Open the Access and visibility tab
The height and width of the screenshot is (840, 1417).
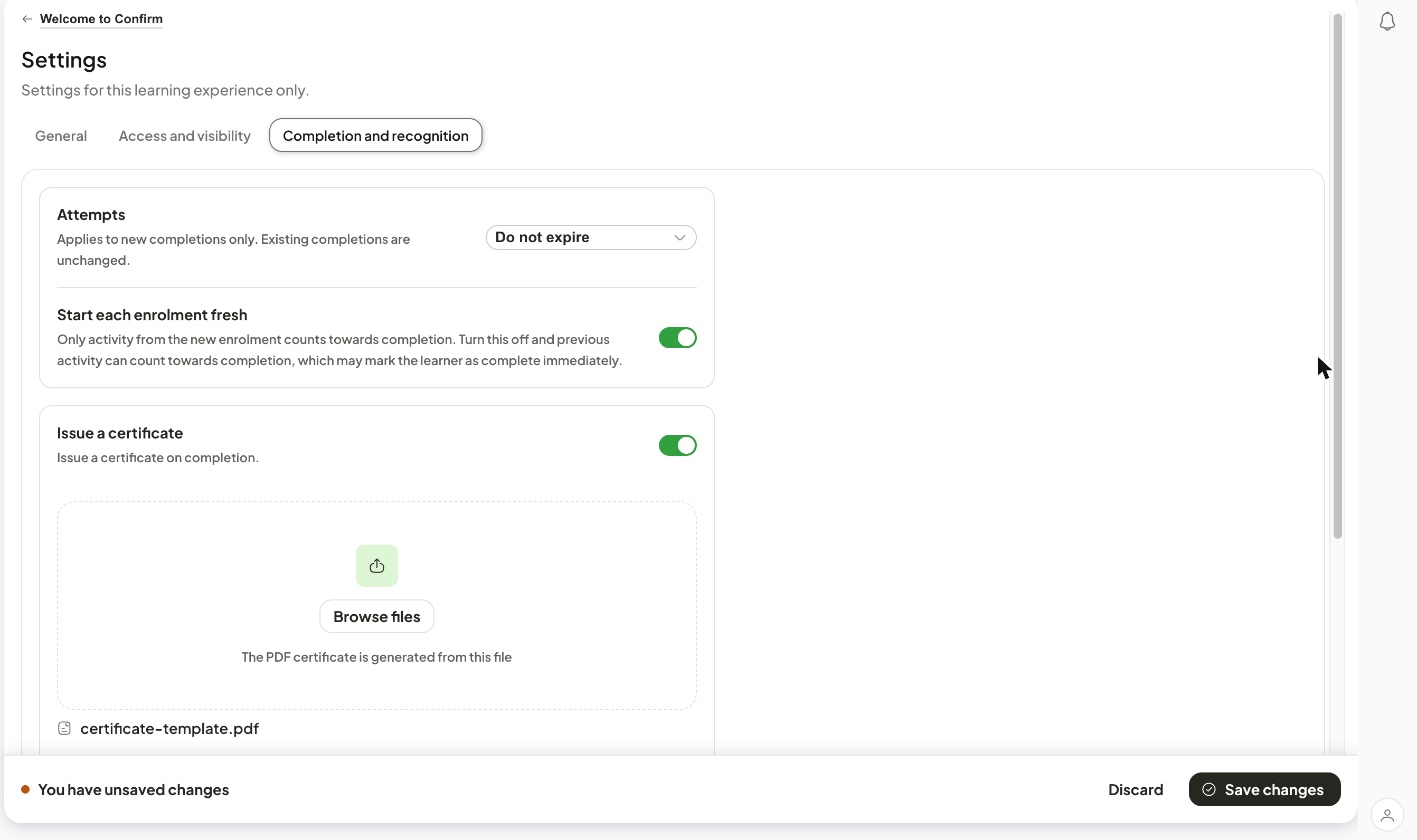(185, 136)
